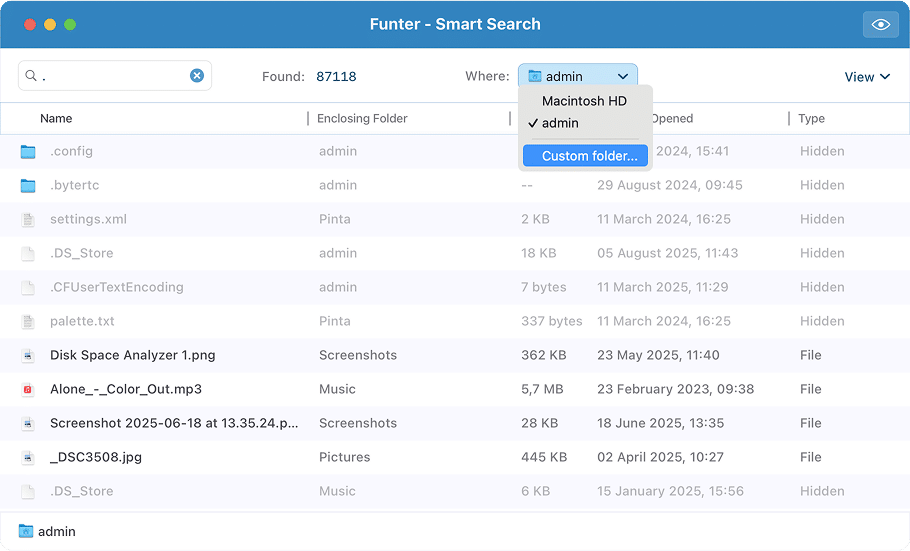Screen dimensions: 910x551
Task: Select the .CFUserTextEncoding file name
Action: click(x=117, y=287)
